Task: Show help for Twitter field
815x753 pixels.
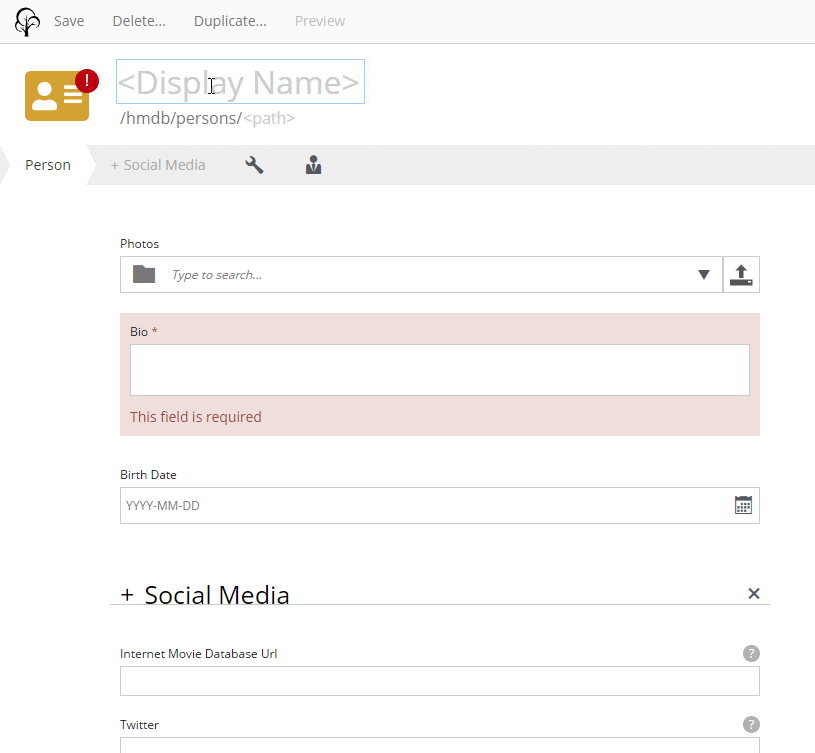Action: pos(751,724)
